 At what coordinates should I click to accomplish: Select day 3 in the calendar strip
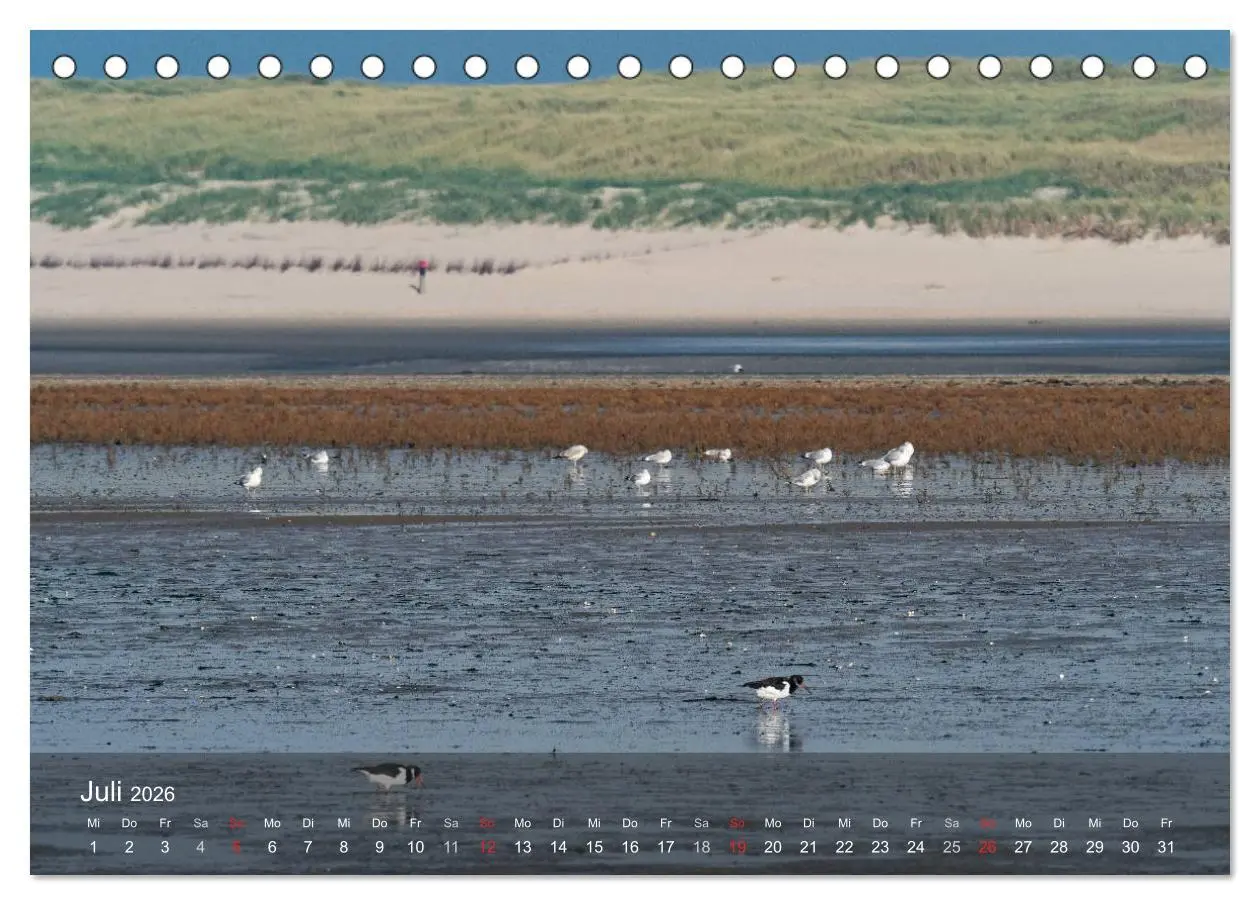coord(165,847)
